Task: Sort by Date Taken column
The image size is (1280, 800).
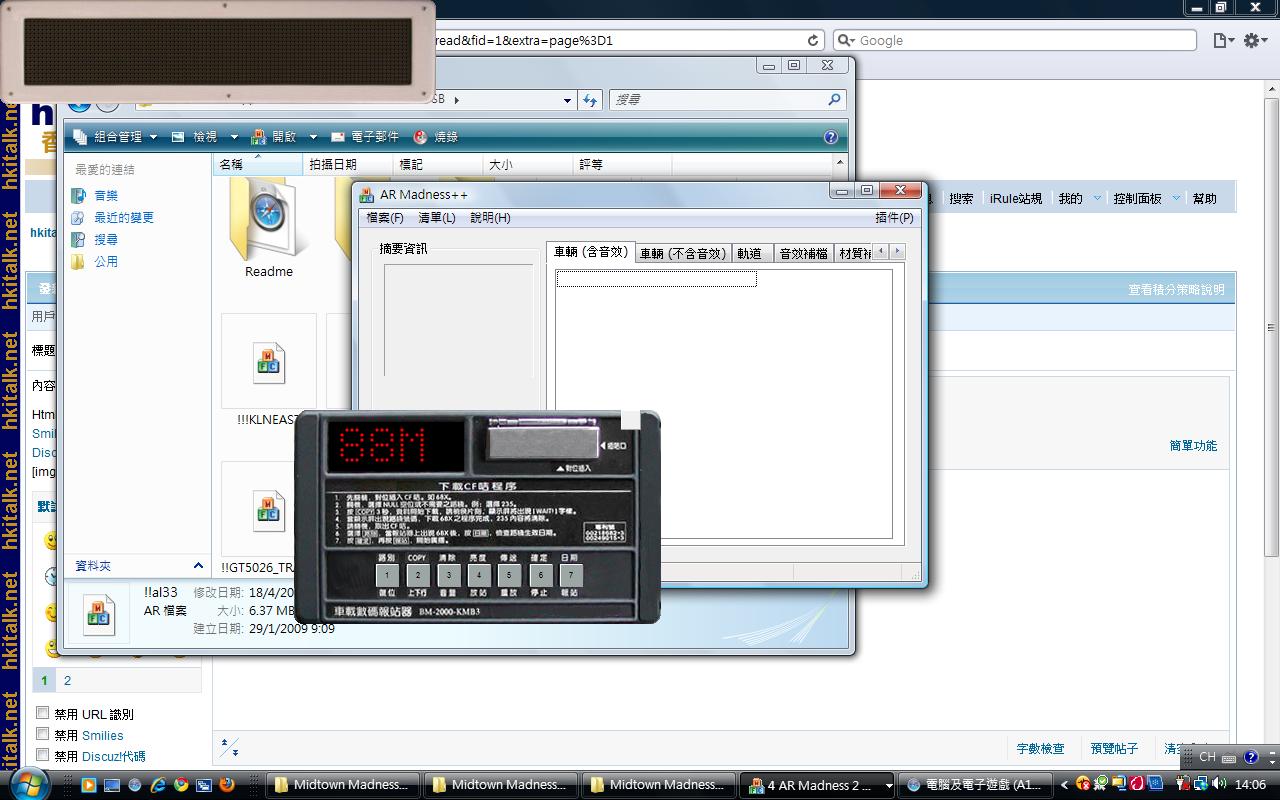Action: click(x=347, y=164)
